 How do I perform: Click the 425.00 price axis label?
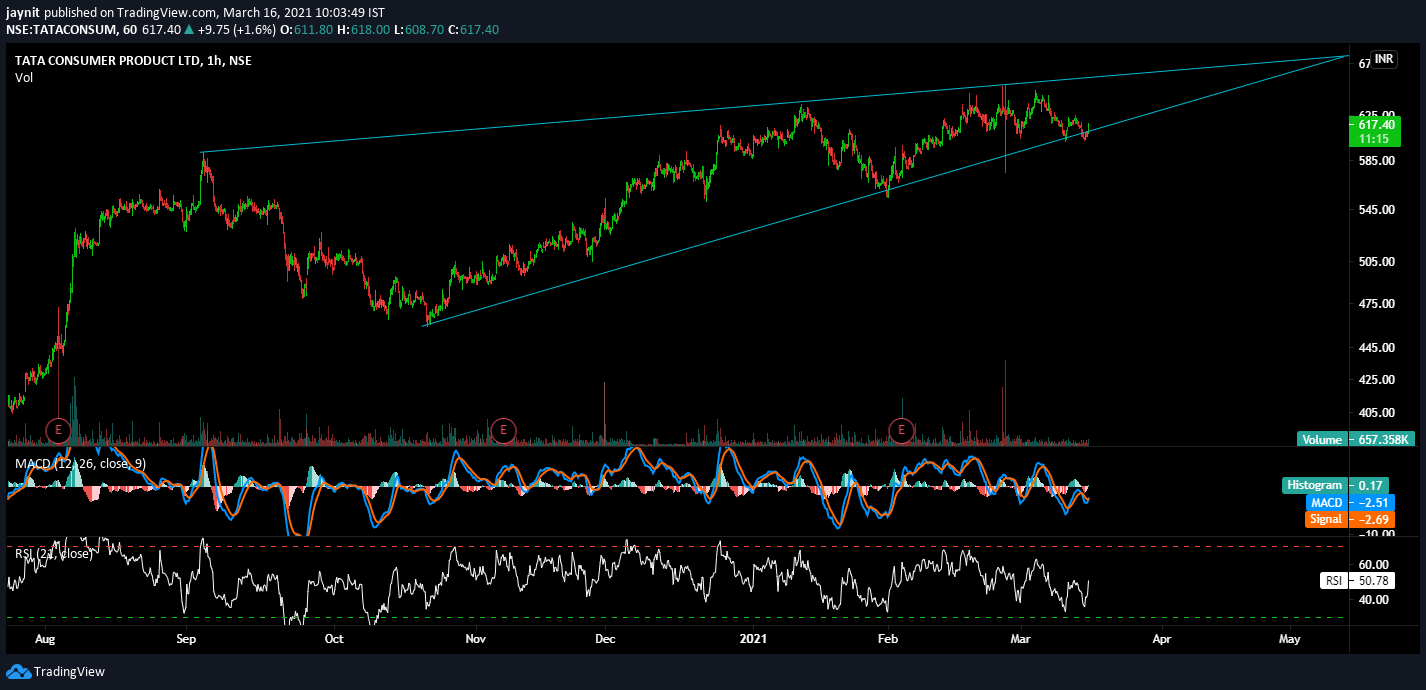(x=1376, y=380)
